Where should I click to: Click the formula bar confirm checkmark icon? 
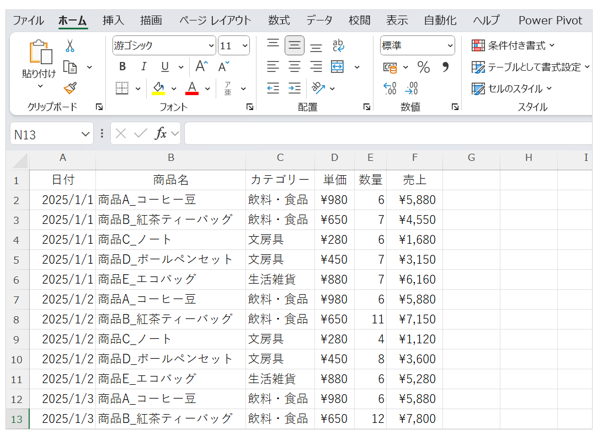140,134
